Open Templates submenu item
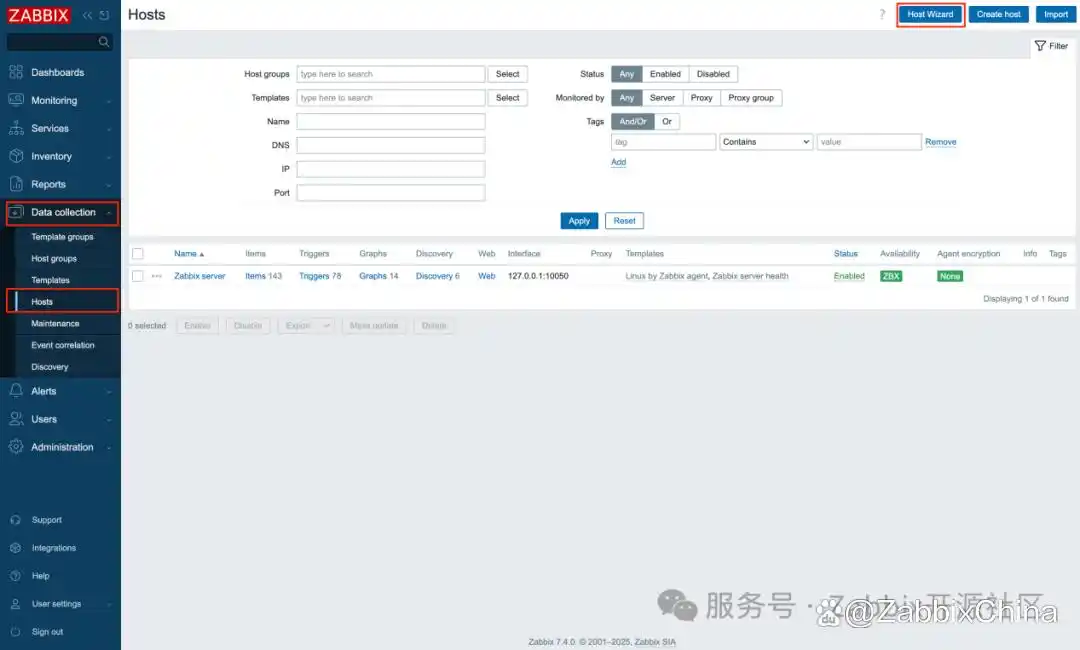The image size is (1080, 650). click(50, 280)
